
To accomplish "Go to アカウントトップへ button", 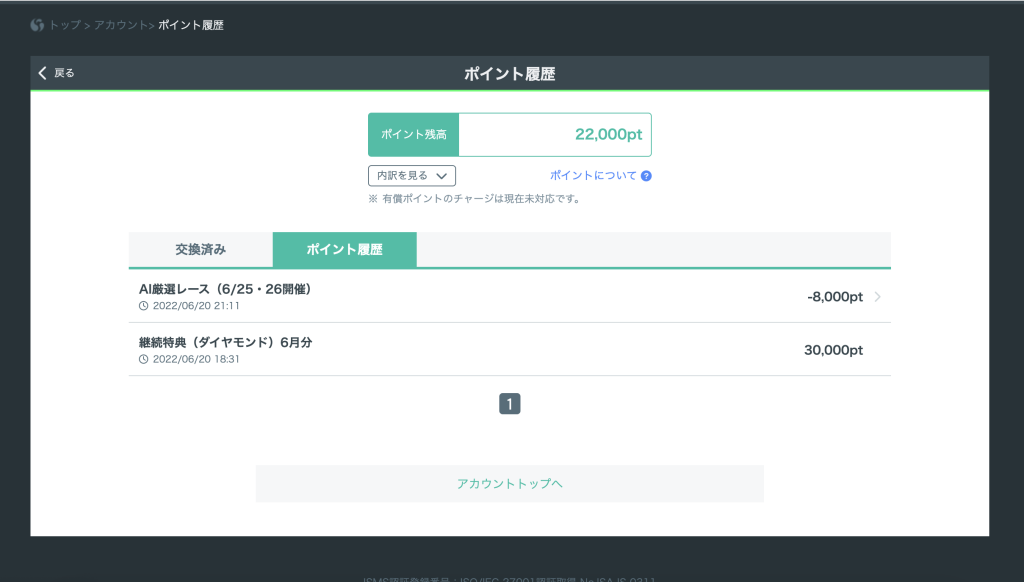I will tap(509, 483).
